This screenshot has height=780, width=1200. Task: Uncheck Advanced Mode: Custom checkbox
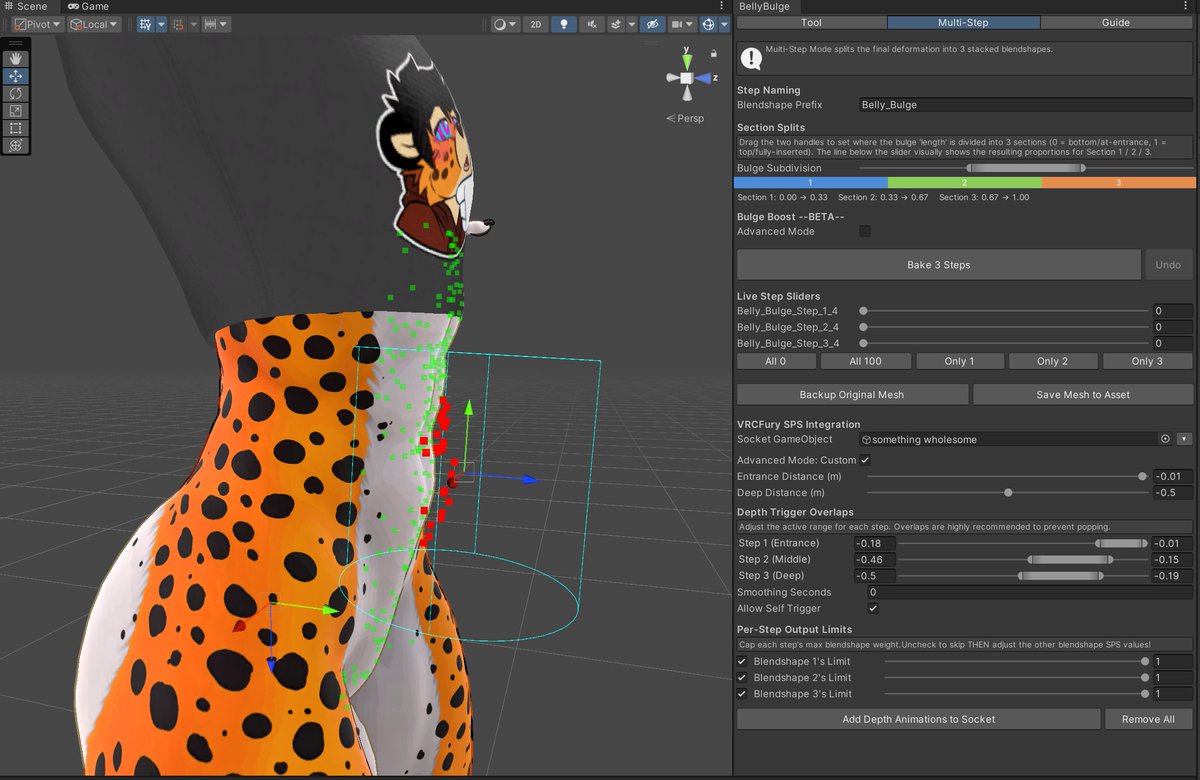pos(865,460)
